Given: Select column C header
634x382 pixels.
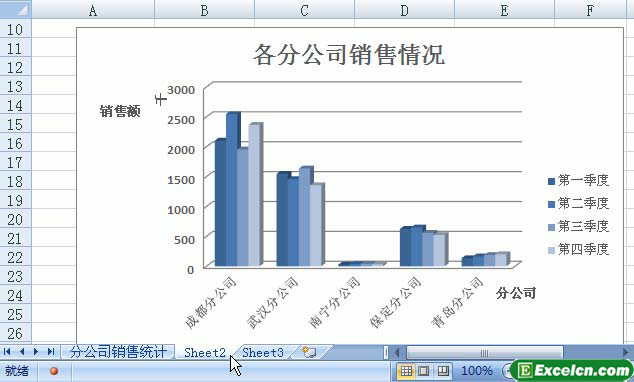Looking at the screenshot, I should click(304, 9).
